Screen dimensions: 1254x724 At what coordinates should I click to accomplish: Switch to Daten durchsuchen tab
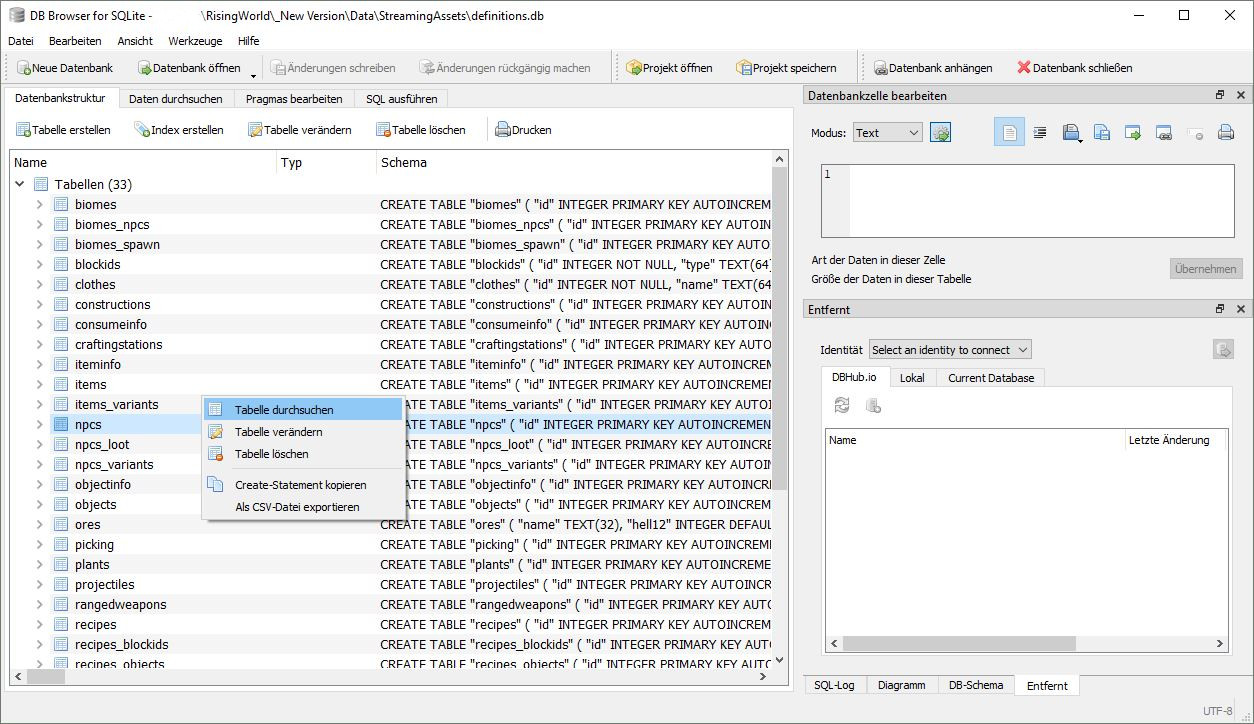point(176,99)
